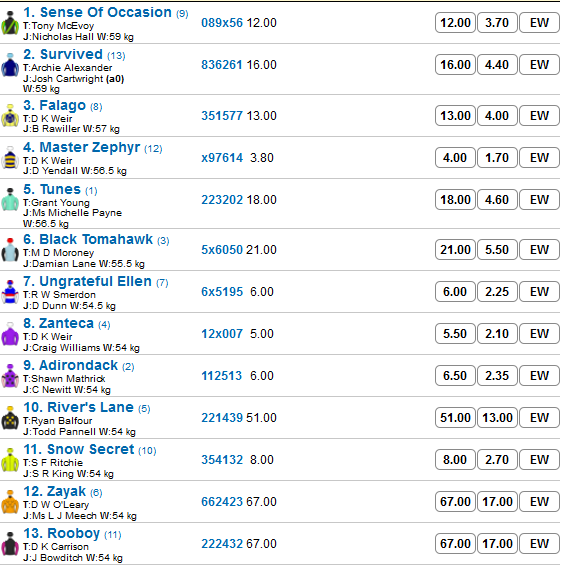The height and width of the screenshot is (567, 566).
Task: Click Tunes' mint green jockey silk icon
Action: pyautogui.click(x=10, y=200)
